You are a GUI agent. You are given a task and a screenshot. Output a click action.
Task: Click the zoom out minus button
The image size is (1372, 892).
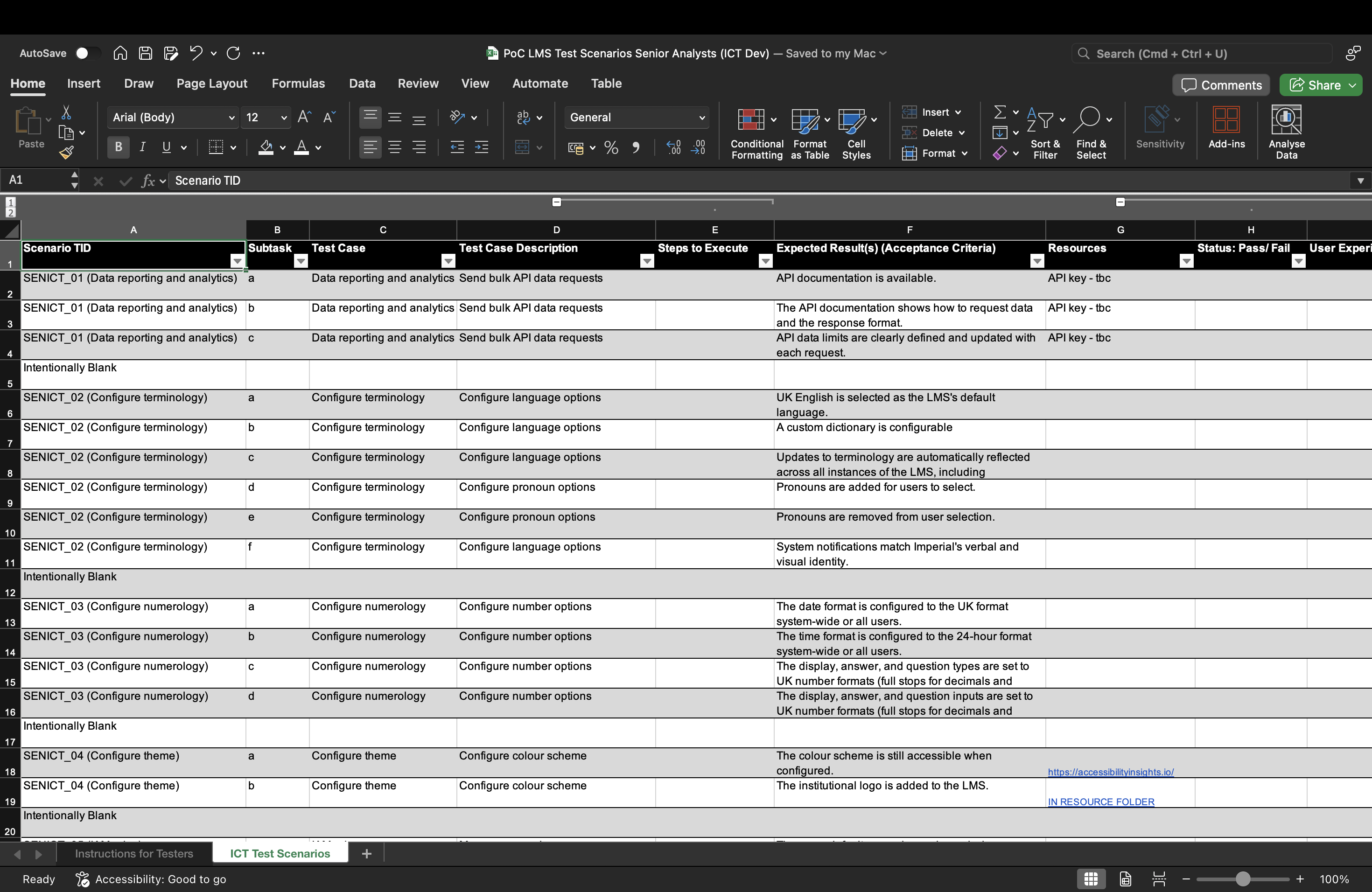coord(1186,879)
